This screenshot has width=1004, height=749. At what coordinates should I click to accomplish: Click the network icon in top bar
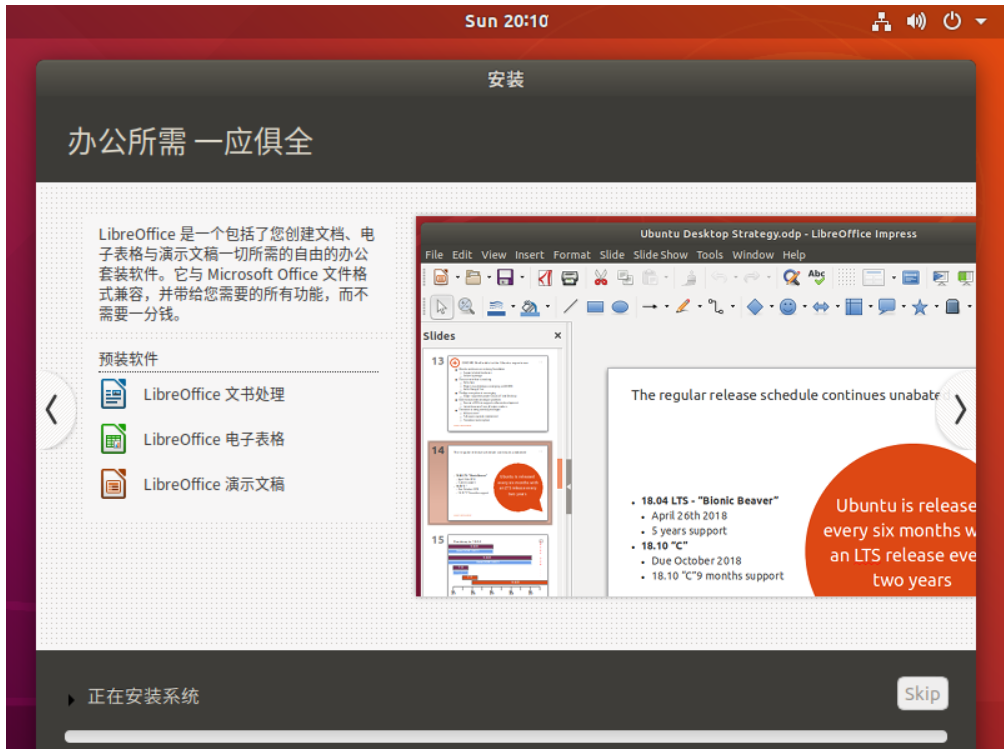pyautogui.click(x=882, y=21)
